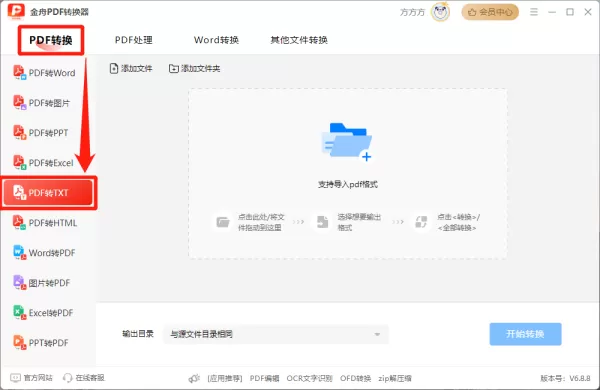Screen dimensions: 600x390
Task: Click the blue folder import icon
Action: [347, 141]
